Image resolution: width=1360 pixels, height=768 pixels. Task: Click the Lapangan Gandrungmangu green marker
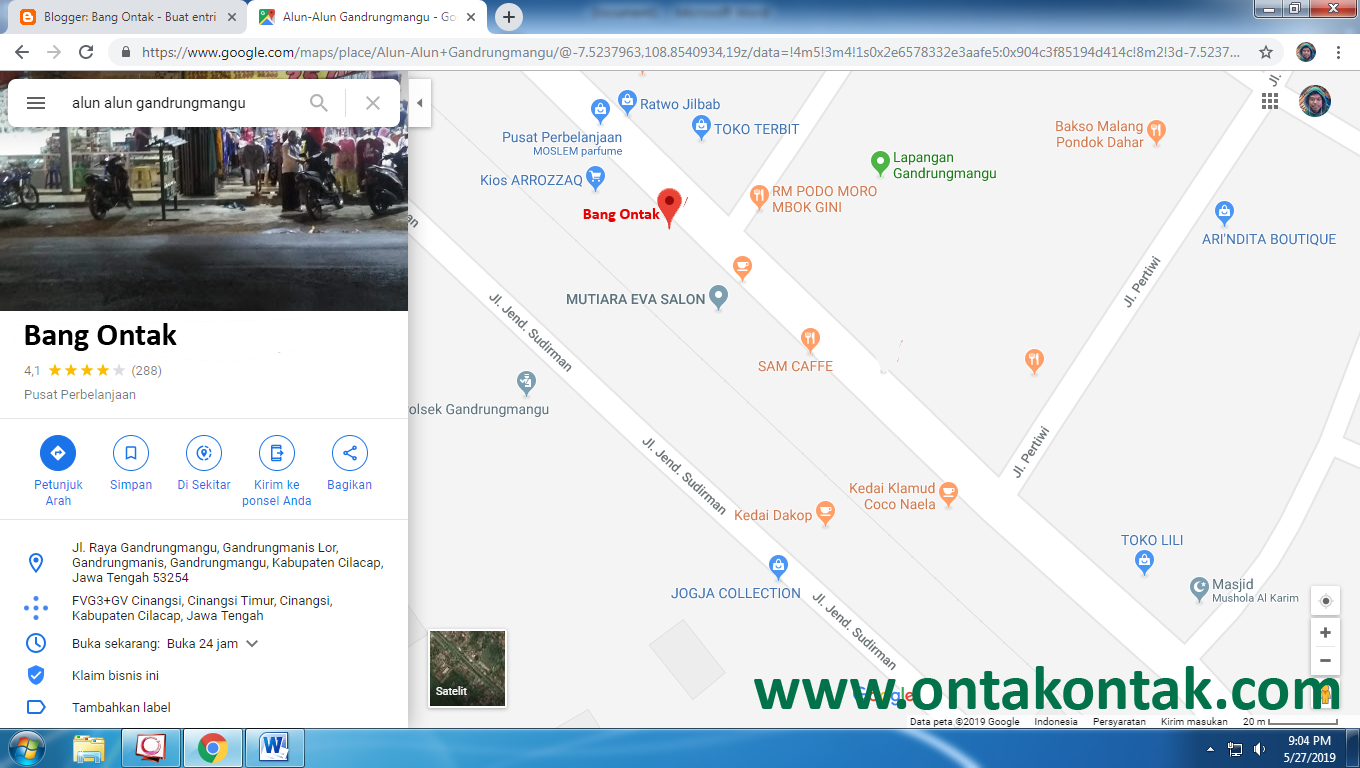click(880, 161)
